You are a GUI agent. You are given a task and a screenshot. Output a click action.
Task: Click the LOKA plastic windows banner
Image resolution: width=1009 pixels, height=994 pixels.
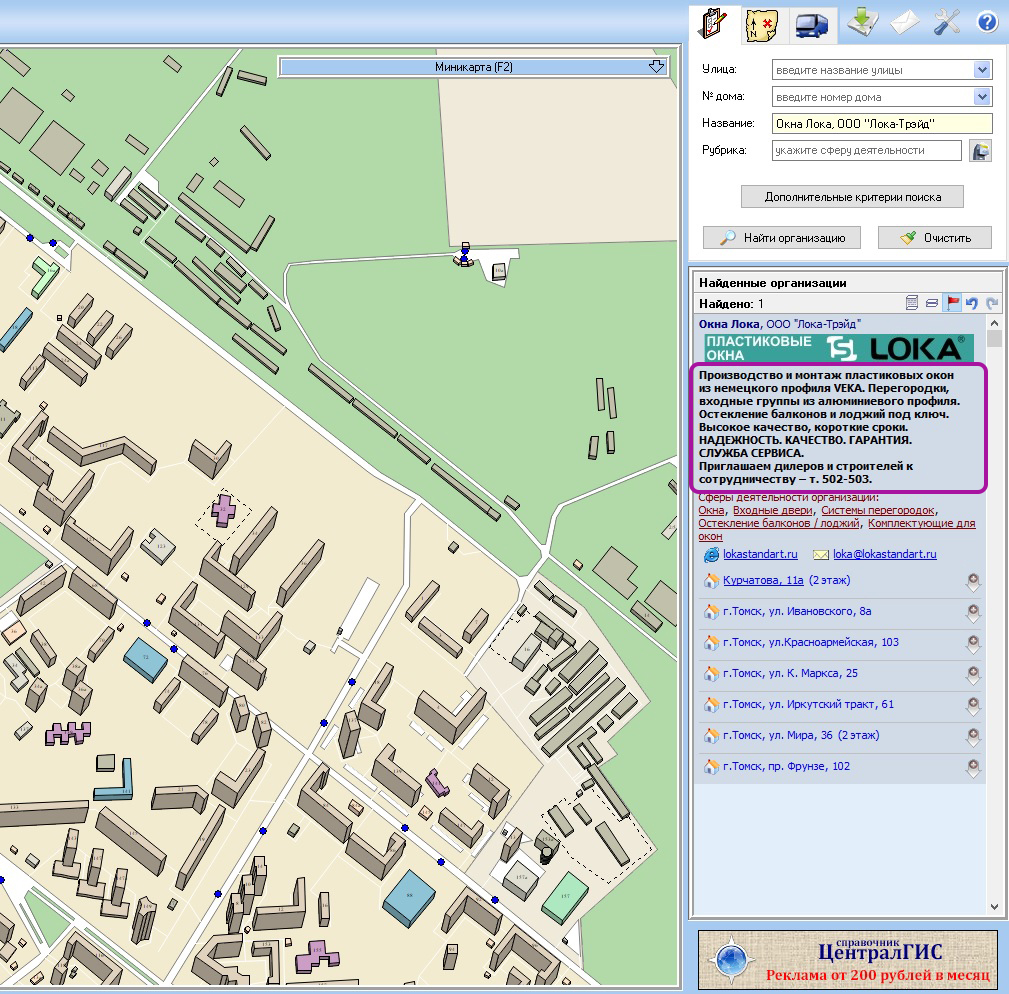pyautogui.click(x=839, y=348)
